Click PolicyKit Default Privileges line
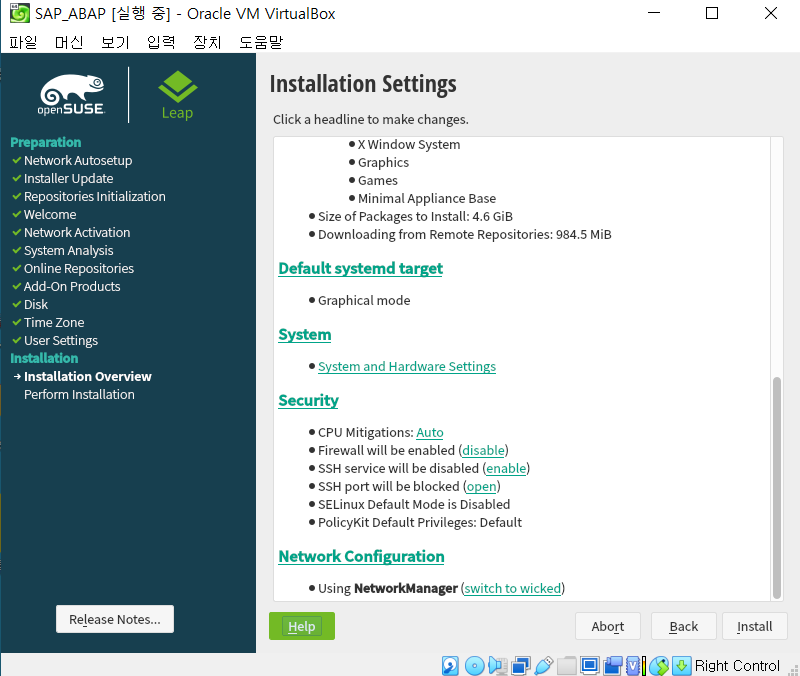The width and height of the screenshot is (800, 676). (x=420, y=522)
